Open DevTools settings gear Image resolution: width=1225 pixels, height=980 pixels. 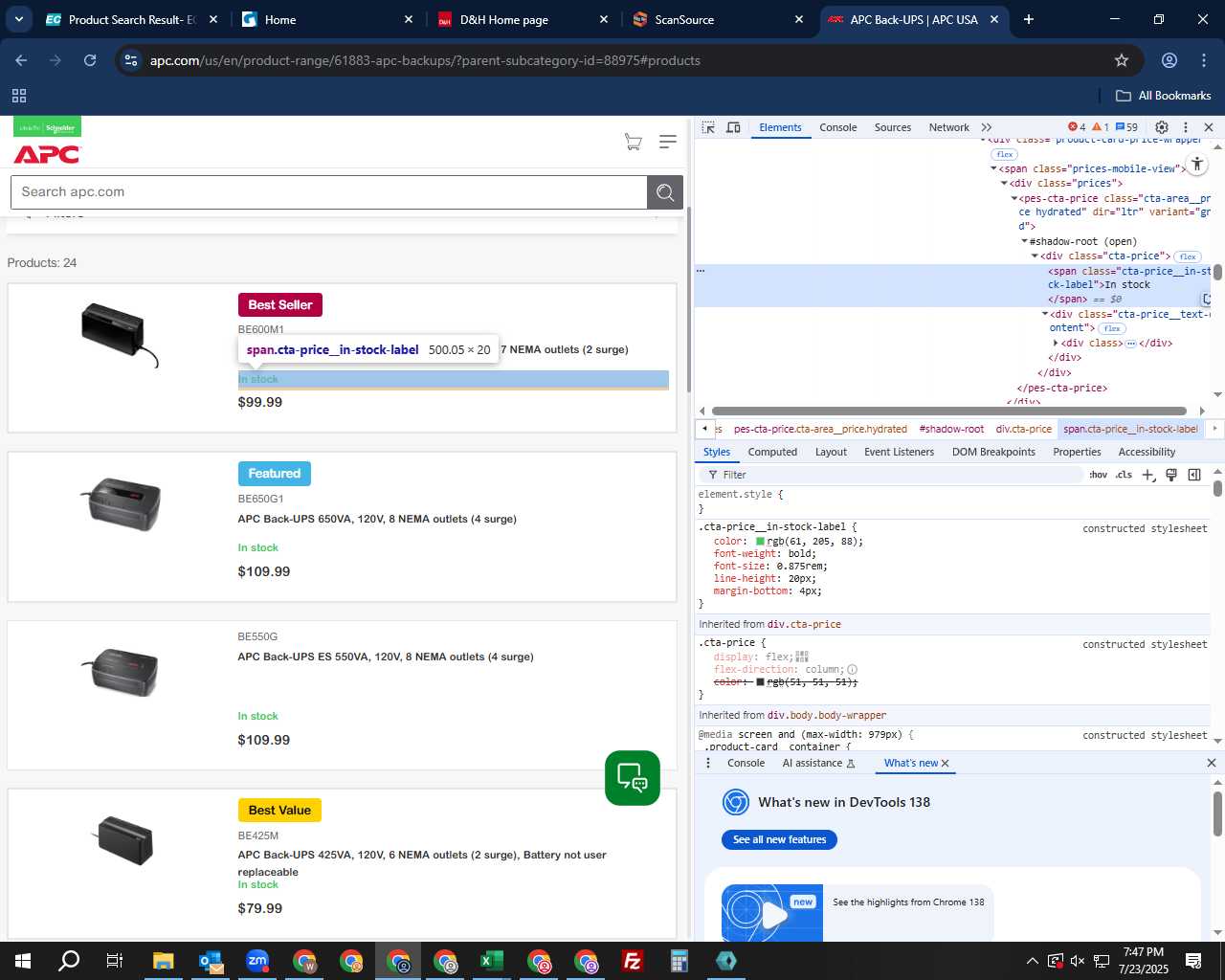1162,127
